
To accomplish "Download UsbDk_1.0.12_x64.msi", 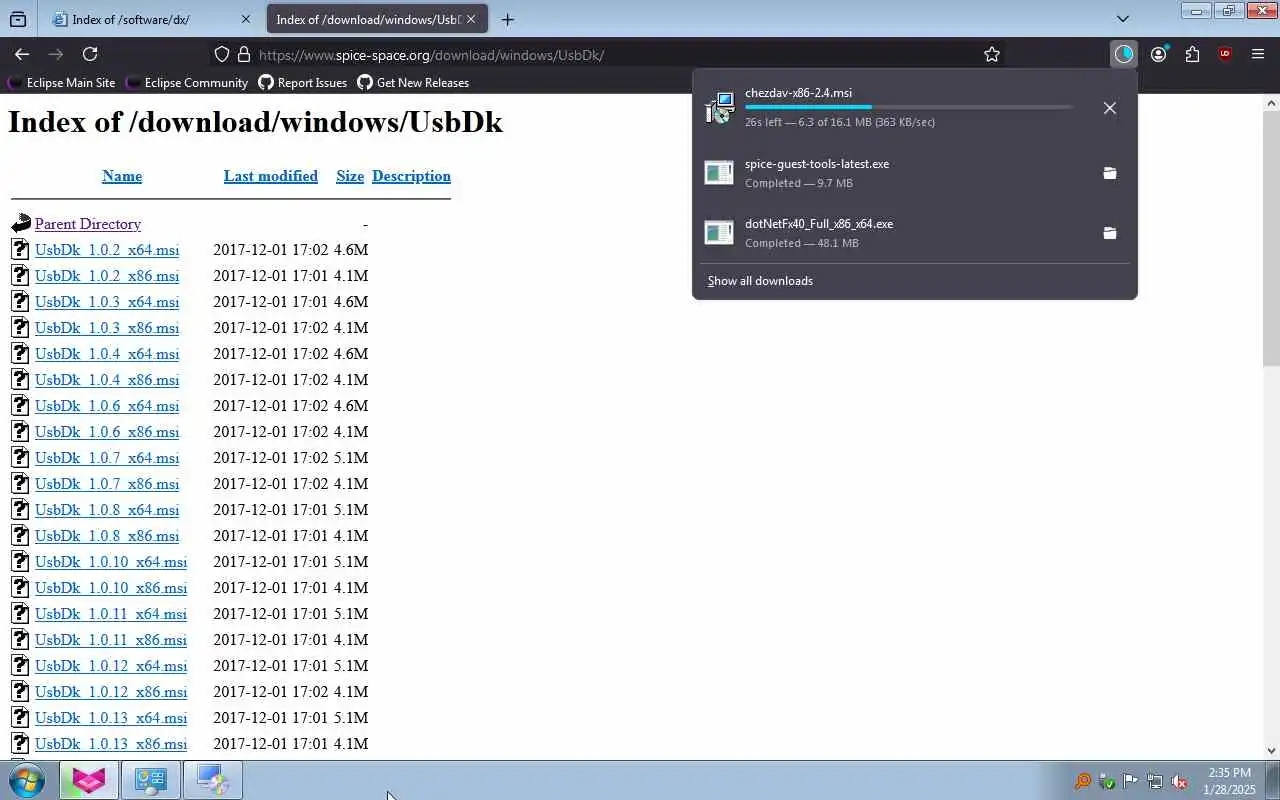I will click(x=111, y=666).
